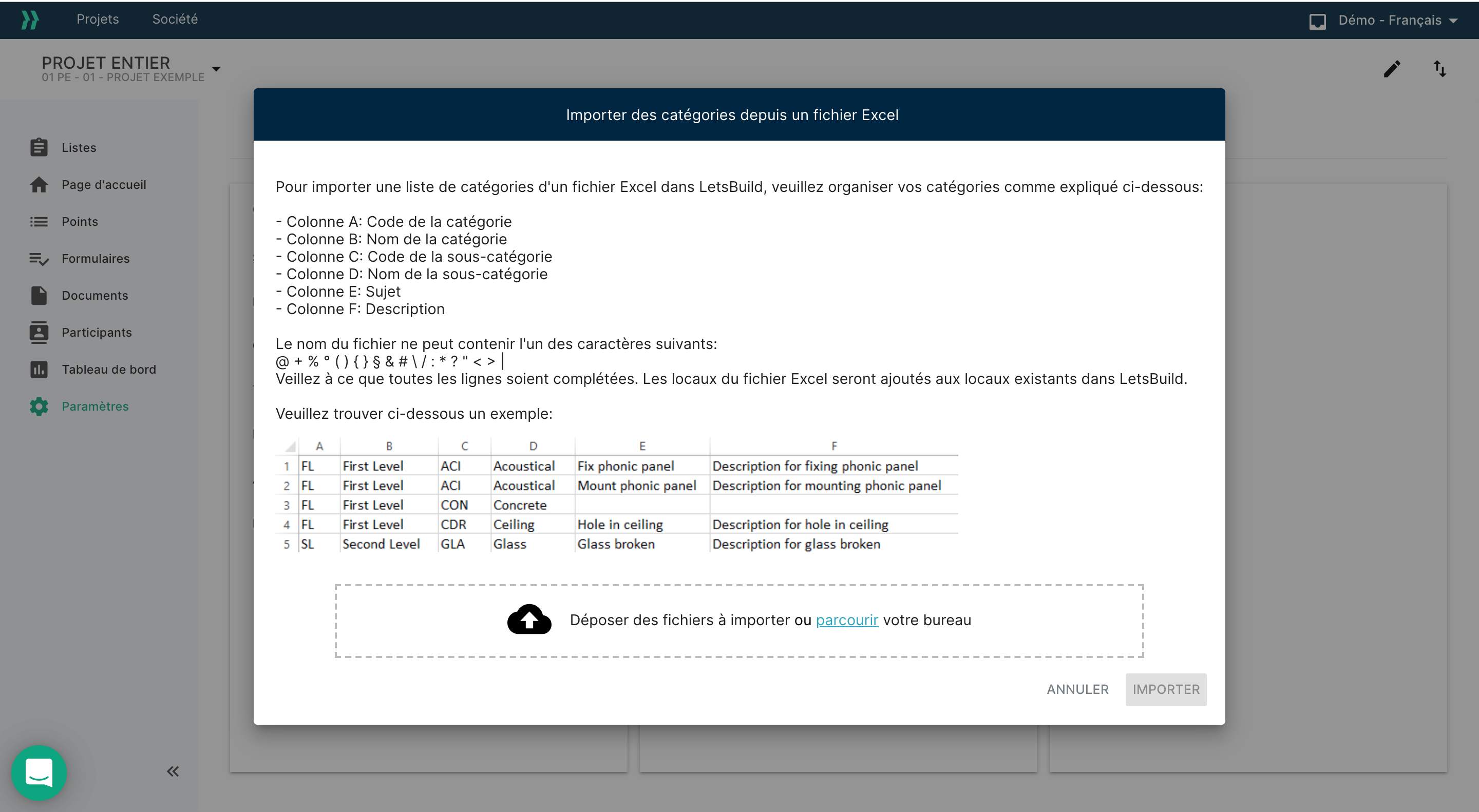Open the chat support bubble
The width and height of the screenshot is (1479, 812).
click(39, 772)
